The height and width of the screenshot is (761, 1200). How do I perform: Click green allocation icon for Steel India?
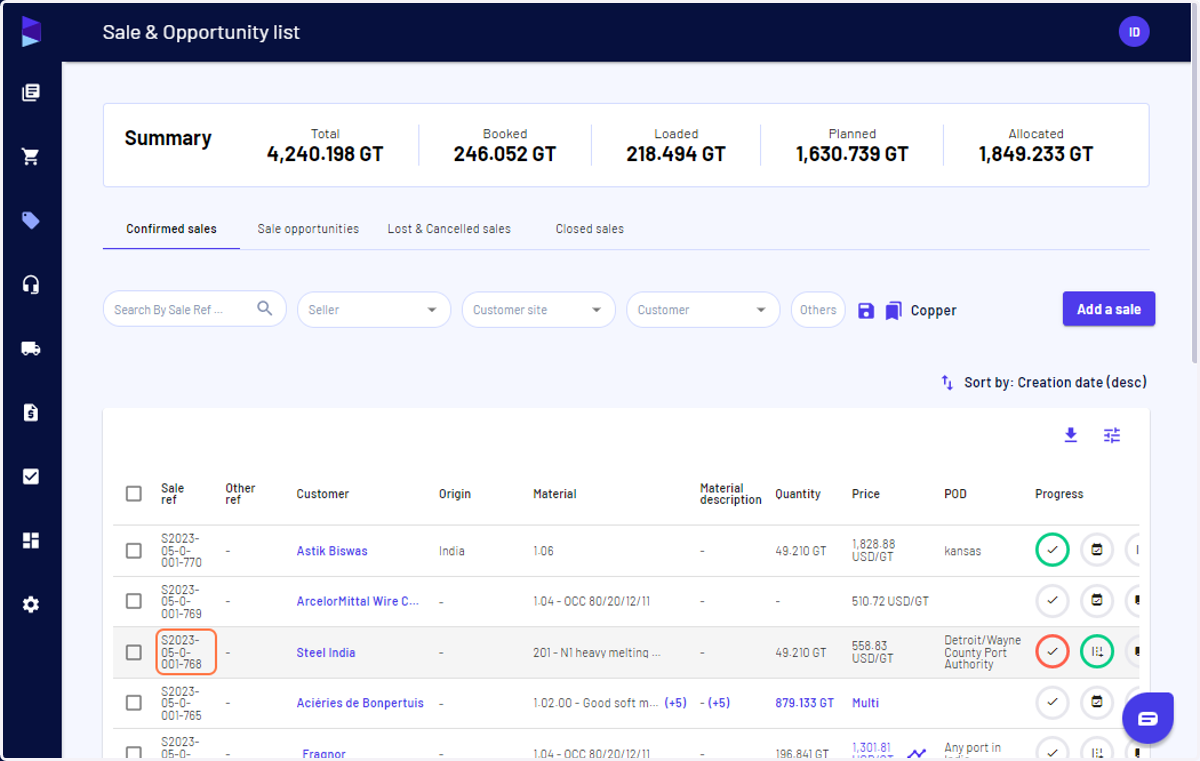pyautogui.click(x=1097, y=652)
